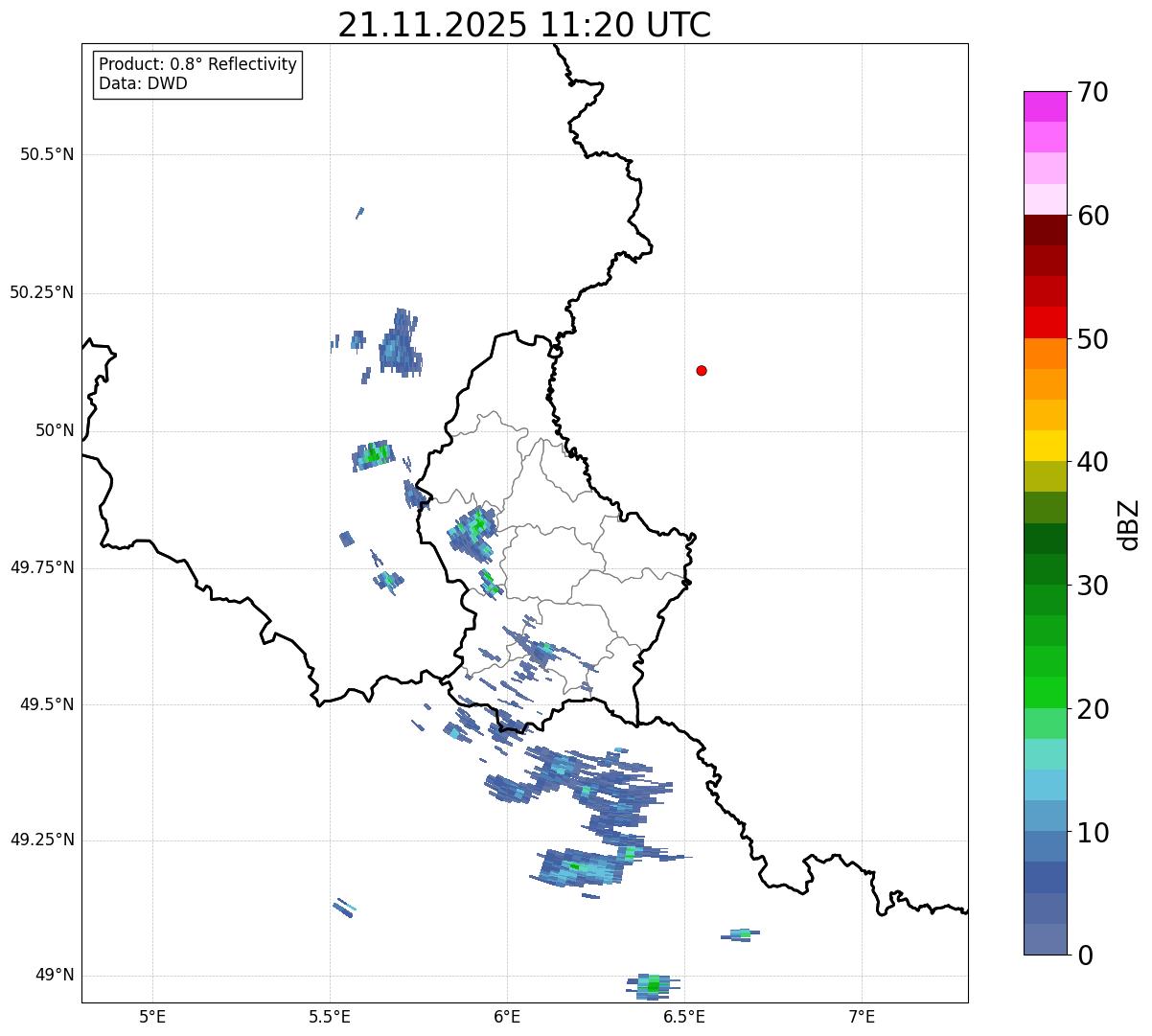Click the colorbar tick label 40
The image size is (1152, 1036).
[1093, 463]
